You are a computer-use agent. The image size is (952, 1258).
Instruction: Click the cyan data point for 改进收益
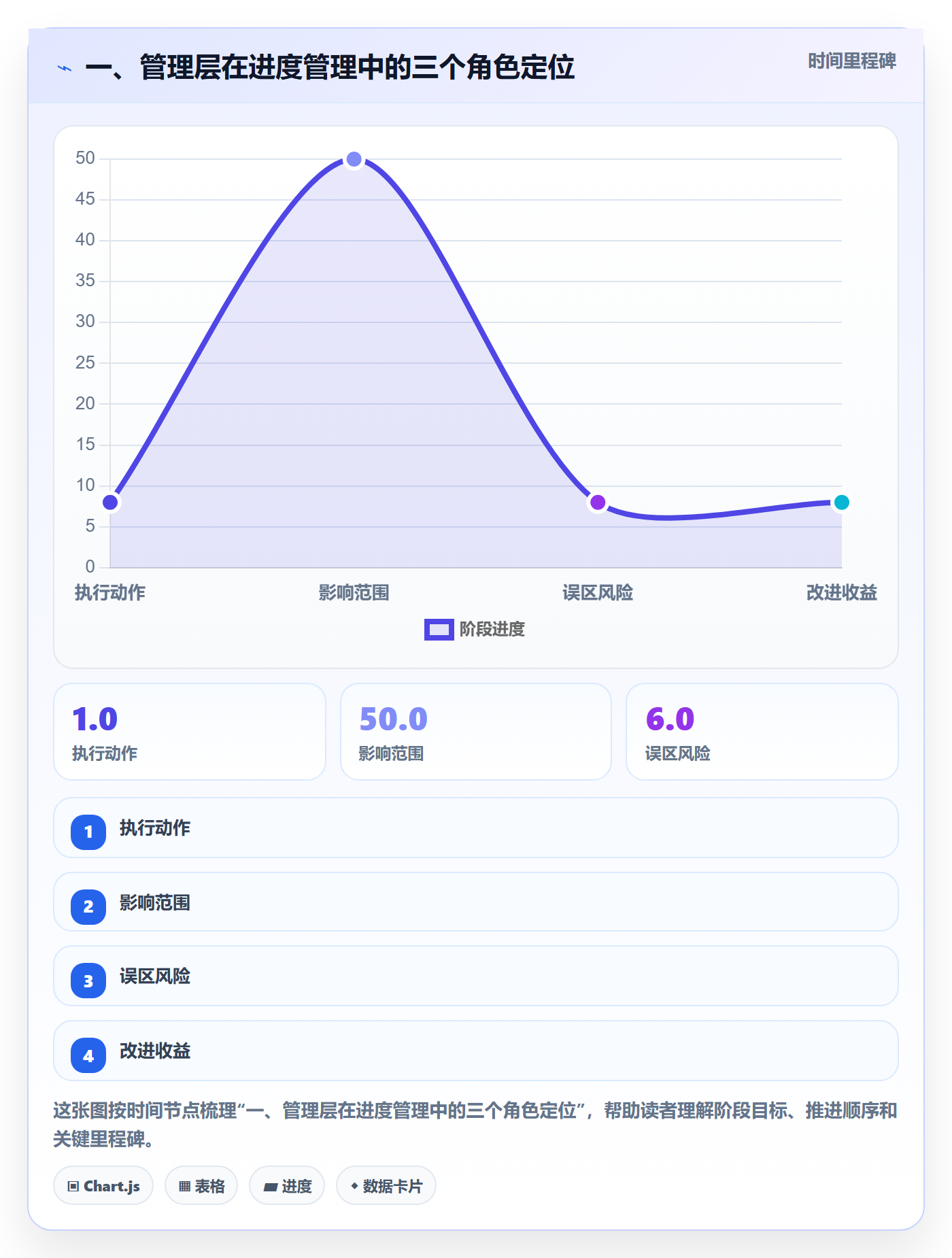pyautogui.click(x=841, y=503)
